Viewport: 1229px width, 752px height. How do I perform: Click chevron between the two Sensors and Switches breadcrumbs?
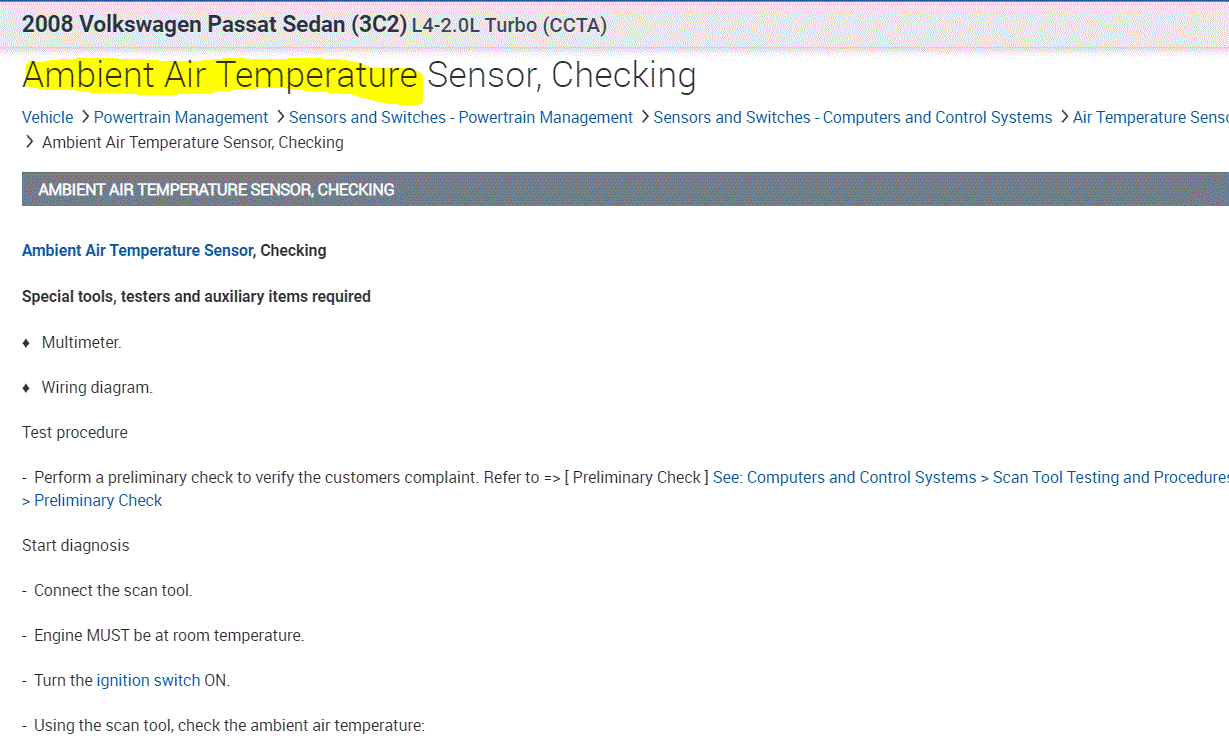click(x=644, y=117)
